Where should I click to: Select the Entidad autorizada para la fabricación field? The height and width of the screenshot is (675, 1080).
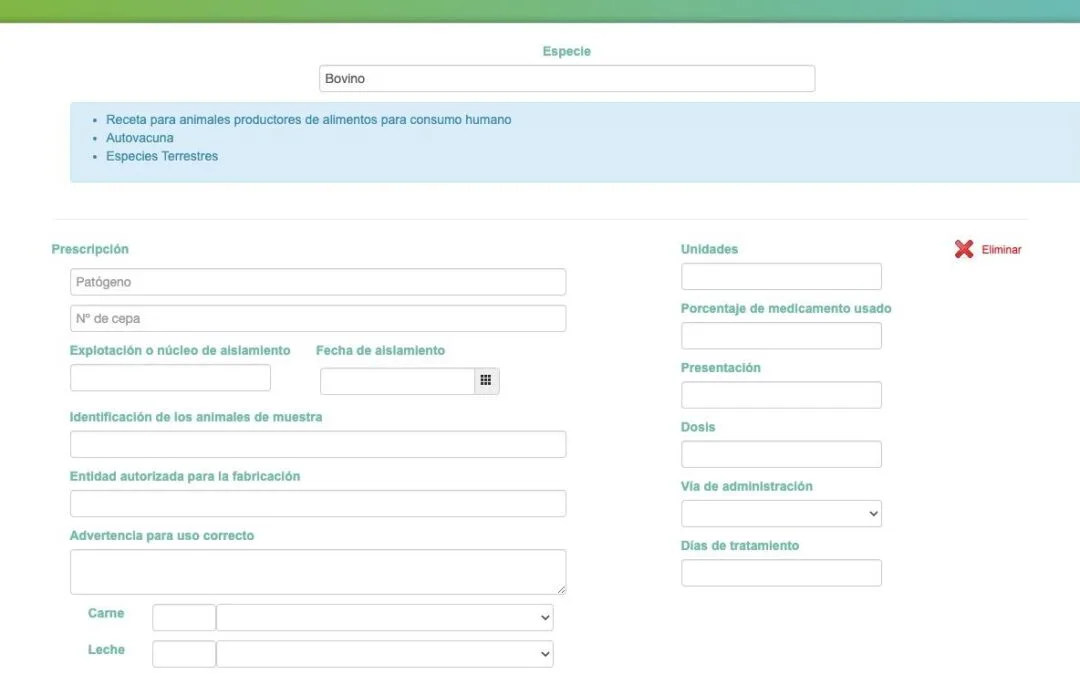point(318,504)
